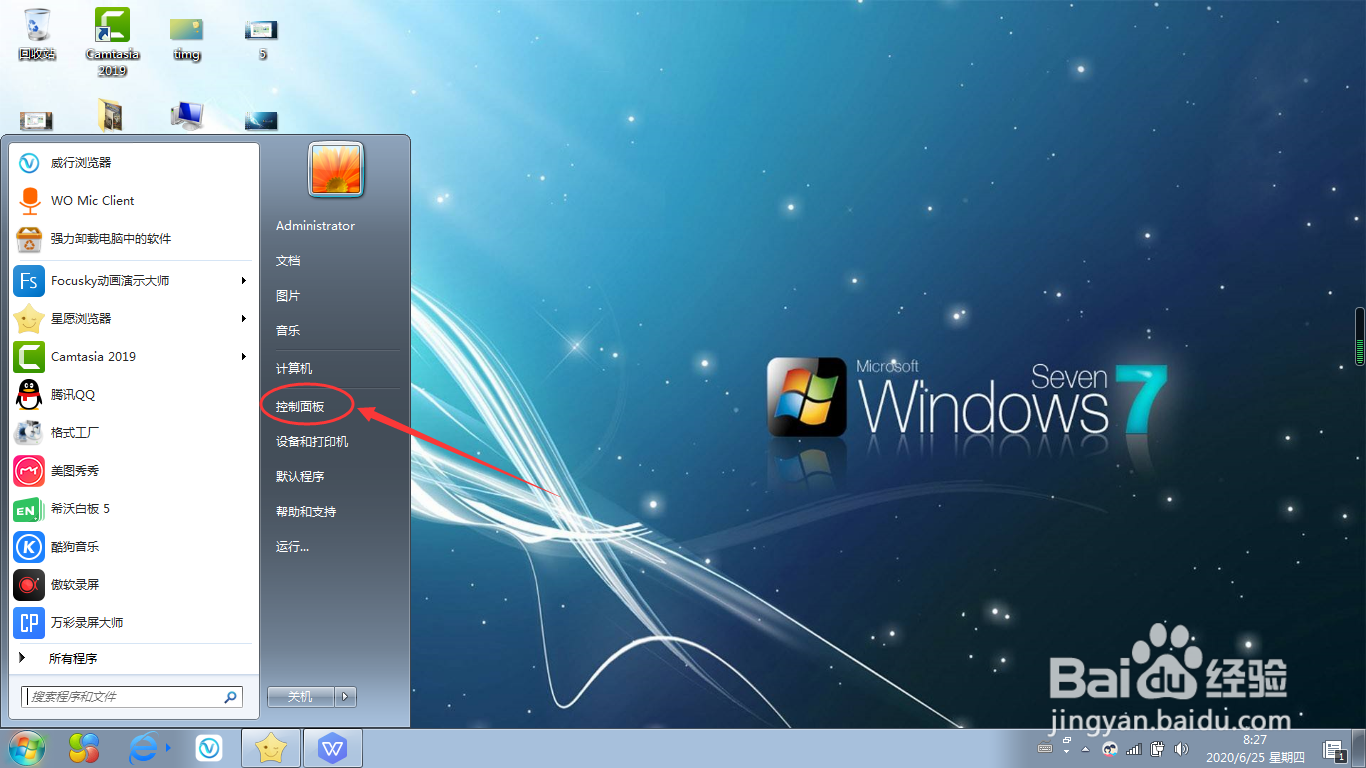Open the colorful pinwheel taskbar icon
The width and height of the screenshot is (1366, 768).
(x=85, y=748)
